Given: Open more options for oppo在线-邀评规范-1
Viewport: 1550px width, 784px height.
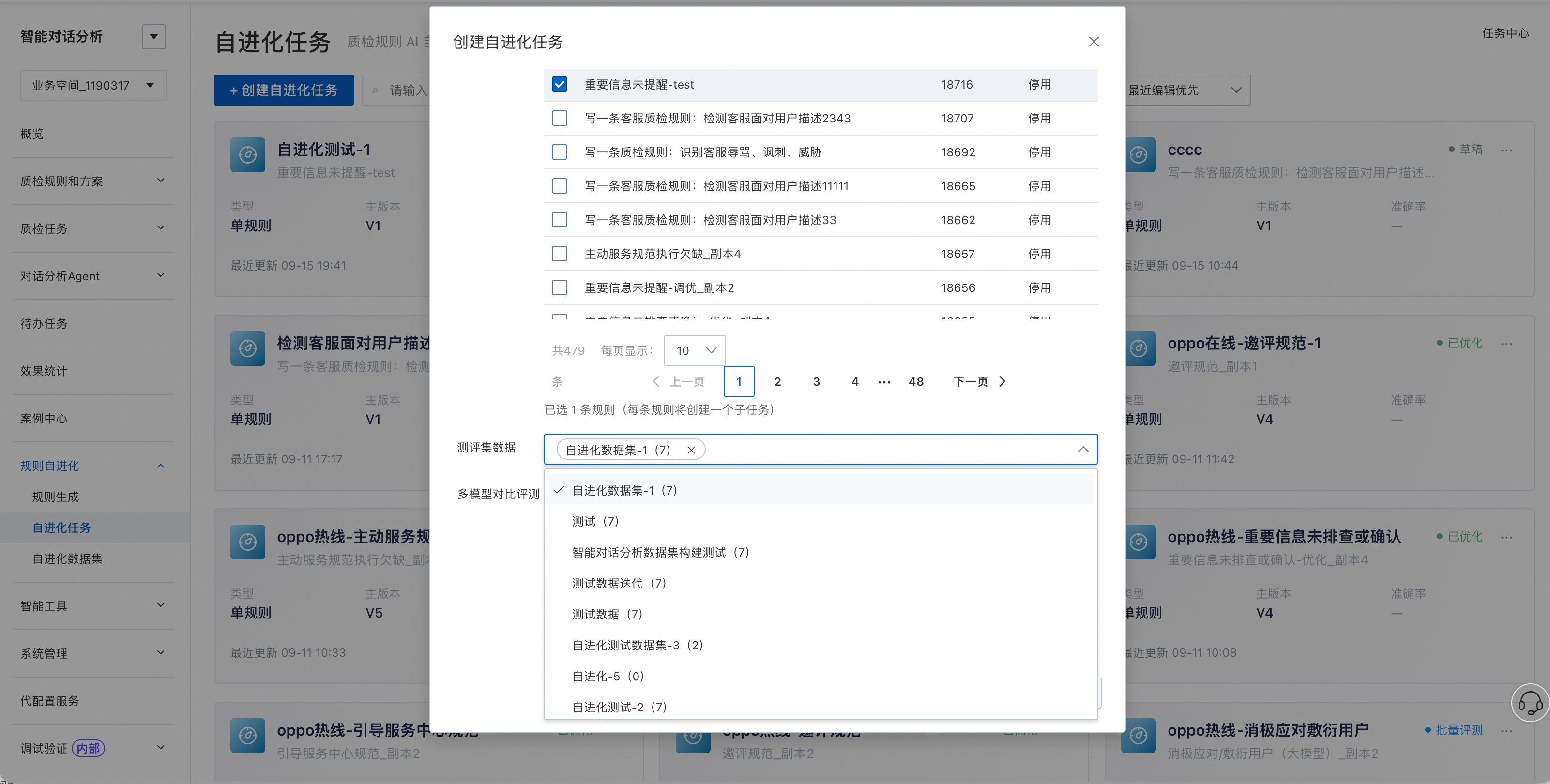Looking at the screenshot, I should [1506, 344].
